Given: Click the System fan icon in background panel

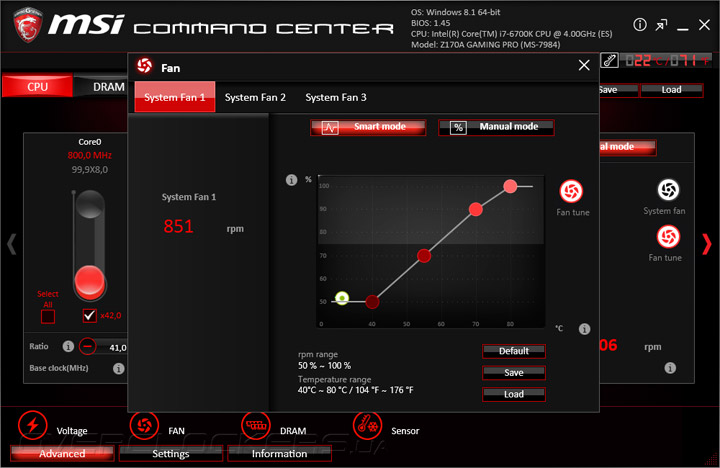Looking at the screenshot, I should click(x=668, y=190).
